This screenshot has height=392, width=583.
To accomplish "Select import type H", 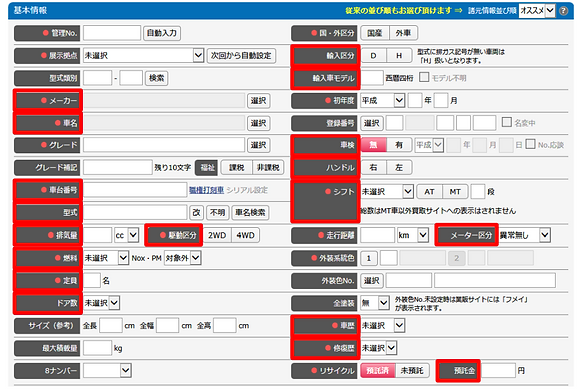I will (x=399, y=56).
